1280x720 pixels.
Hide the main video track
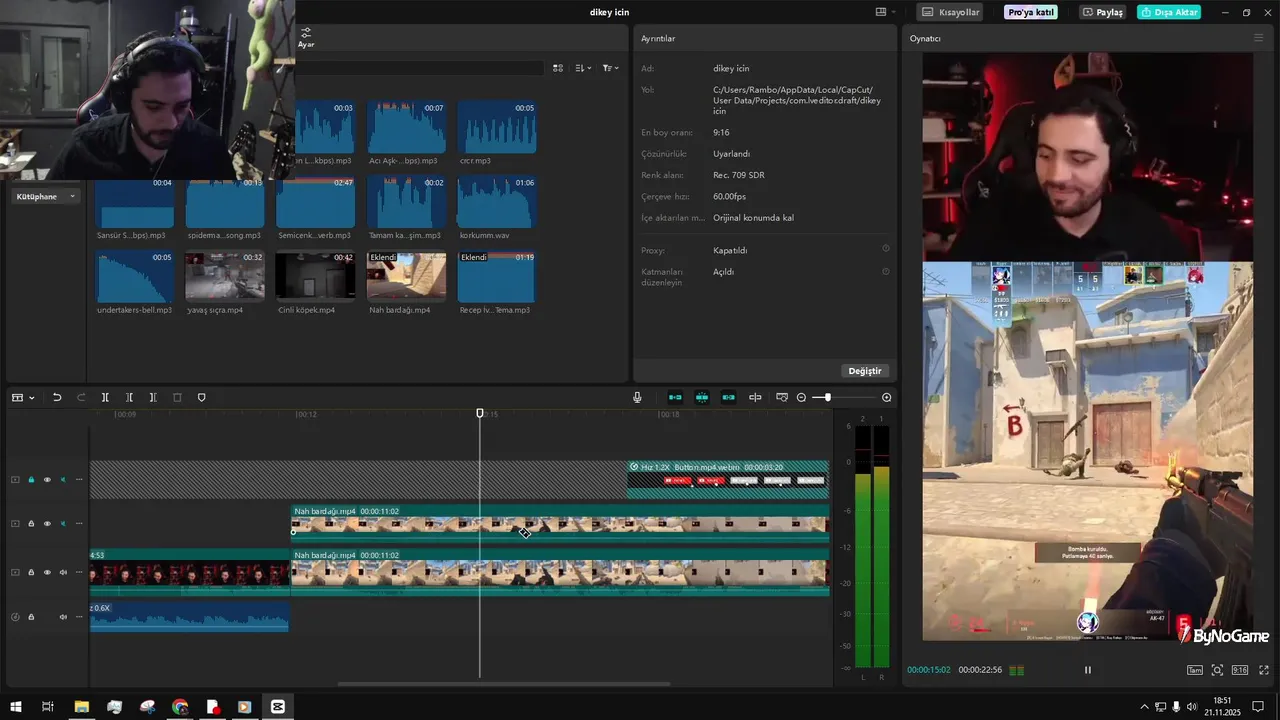pos(47,572)
